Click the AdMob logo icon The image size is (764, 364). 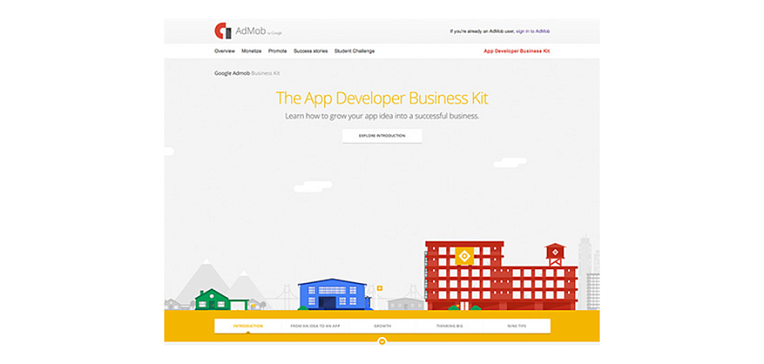(223, 31)
